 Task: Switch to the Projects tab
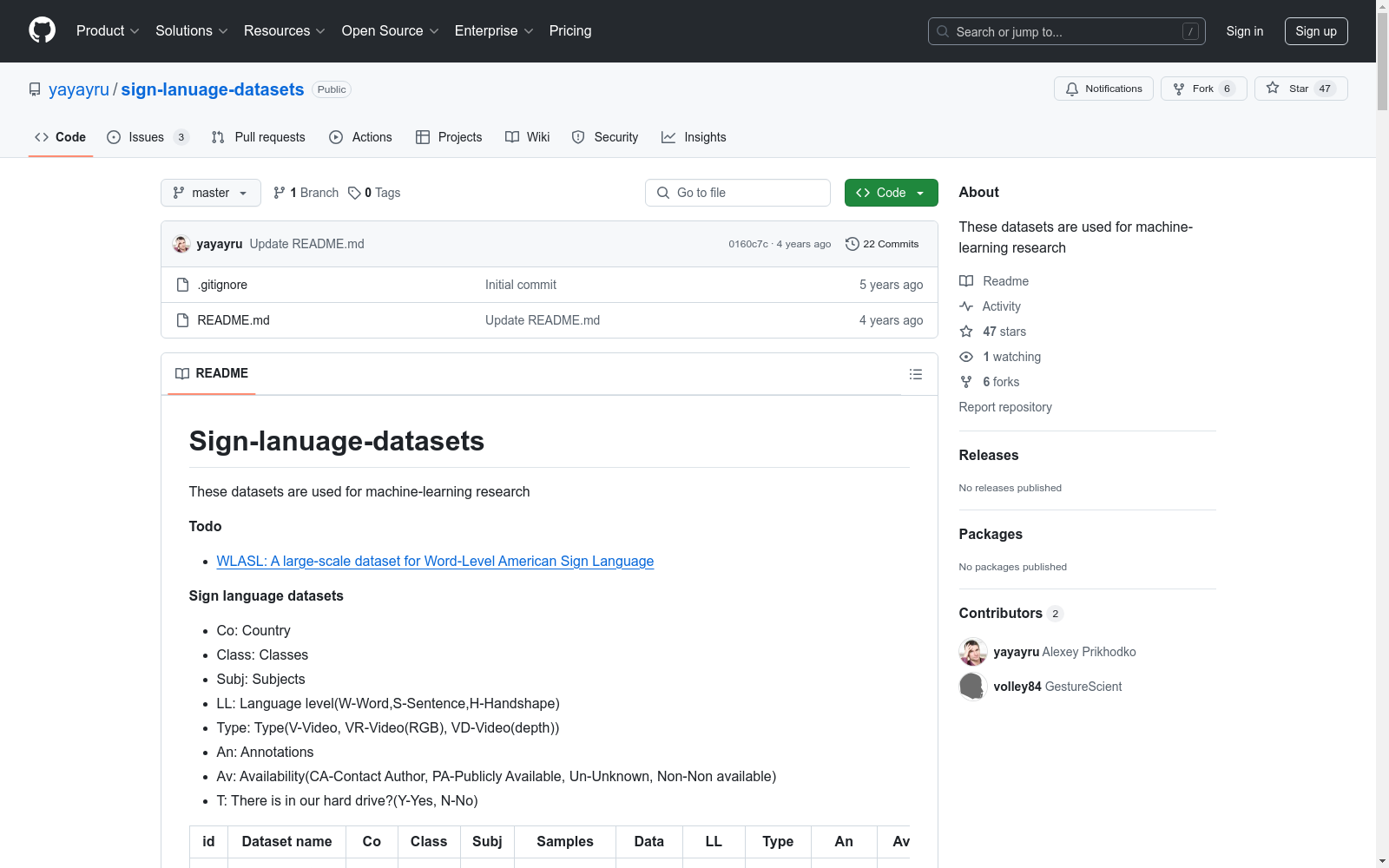point(449,137)
